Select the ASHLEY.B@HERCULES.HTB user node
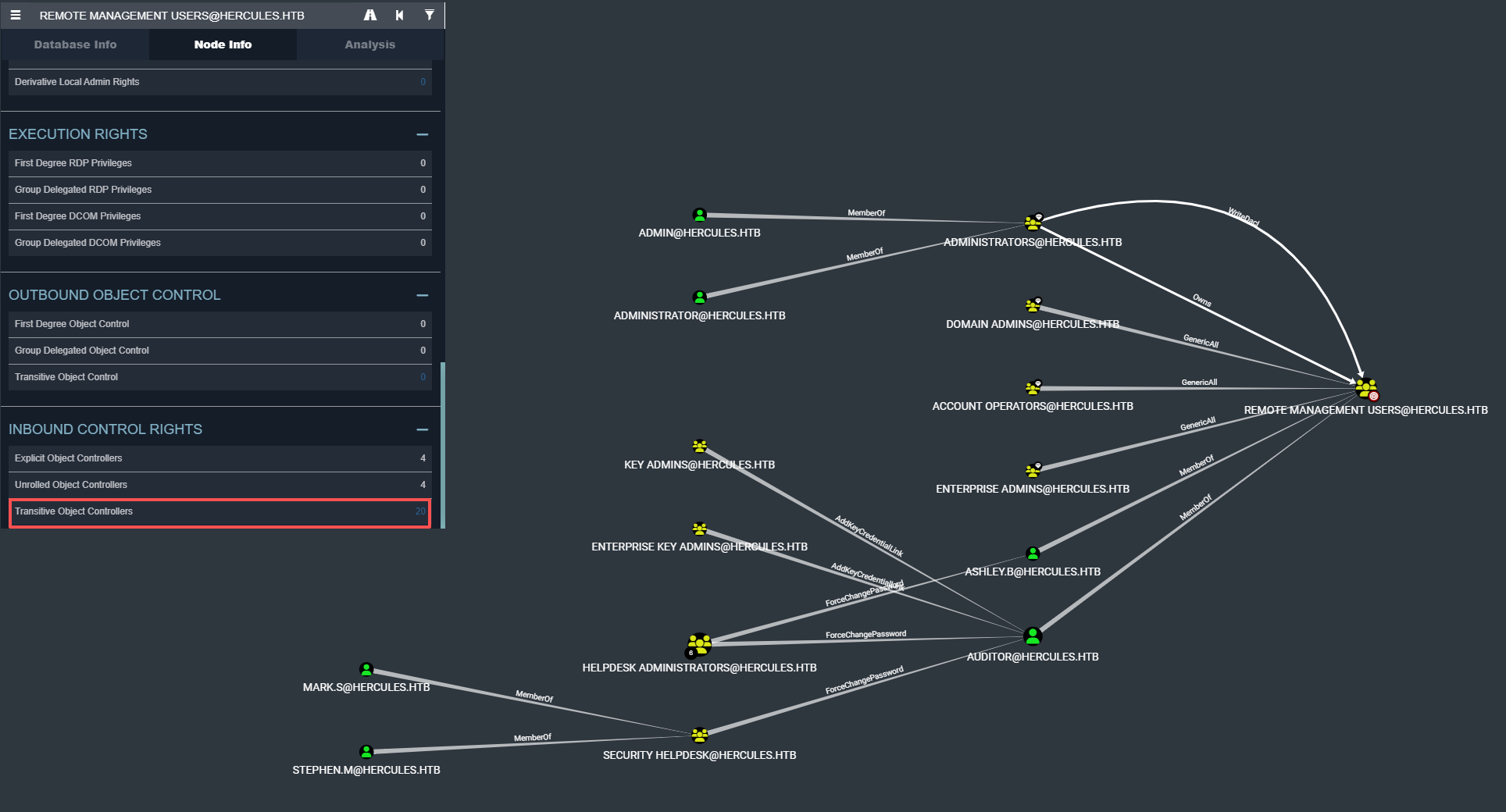The width and height of the screenshot is (1506, 812). (1033, 554)
